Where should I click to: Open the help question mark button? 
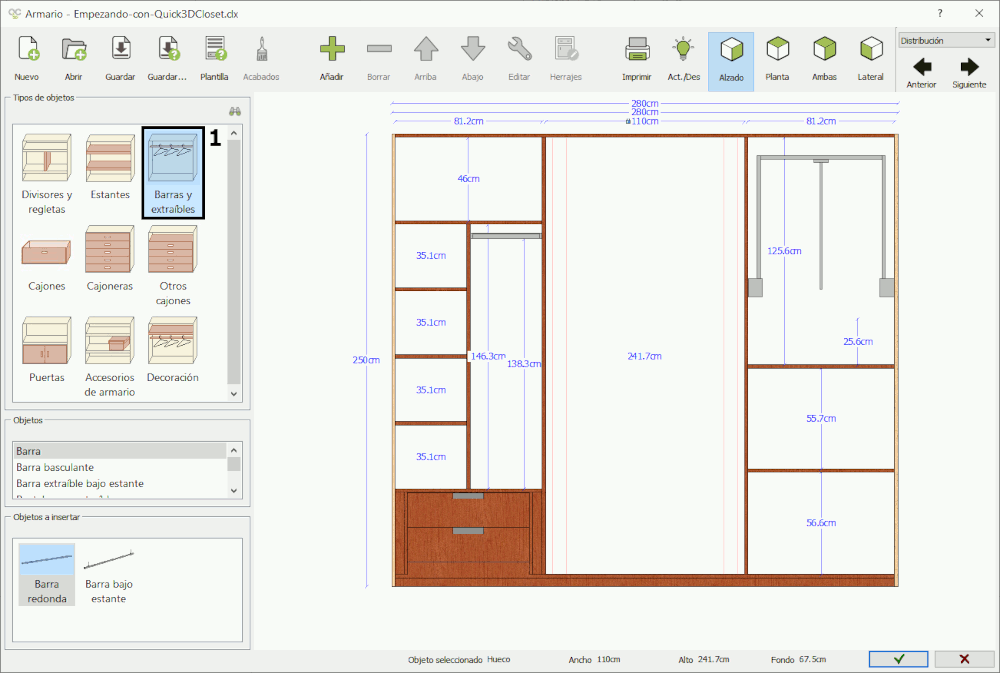click(939, 13)
